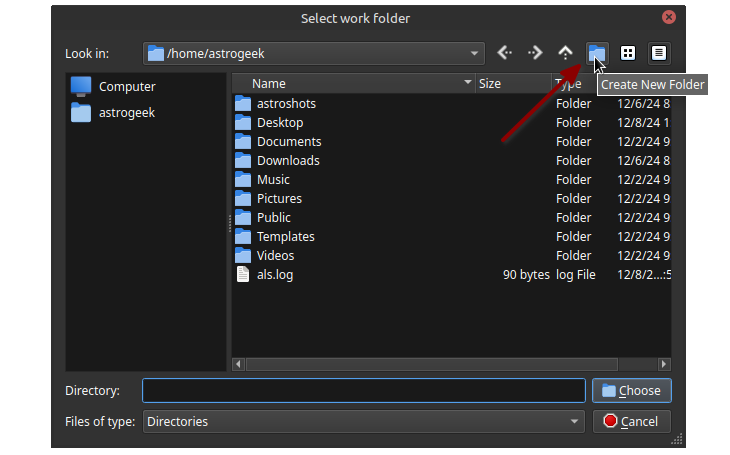
Task: Sort by the Type column header
Action: tap(575, 83)
